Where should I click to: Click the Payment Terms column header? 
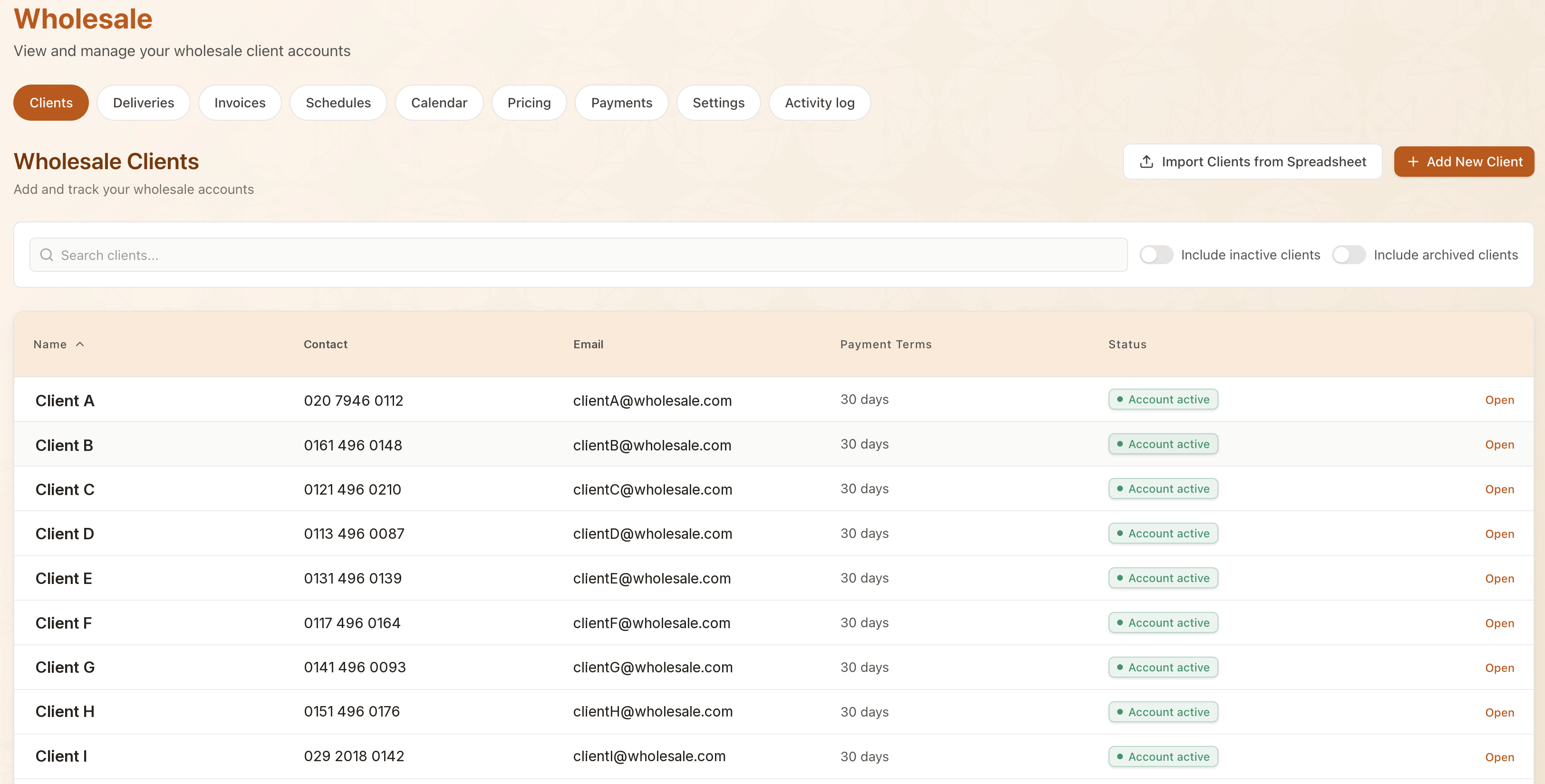[x=886, y=344]
